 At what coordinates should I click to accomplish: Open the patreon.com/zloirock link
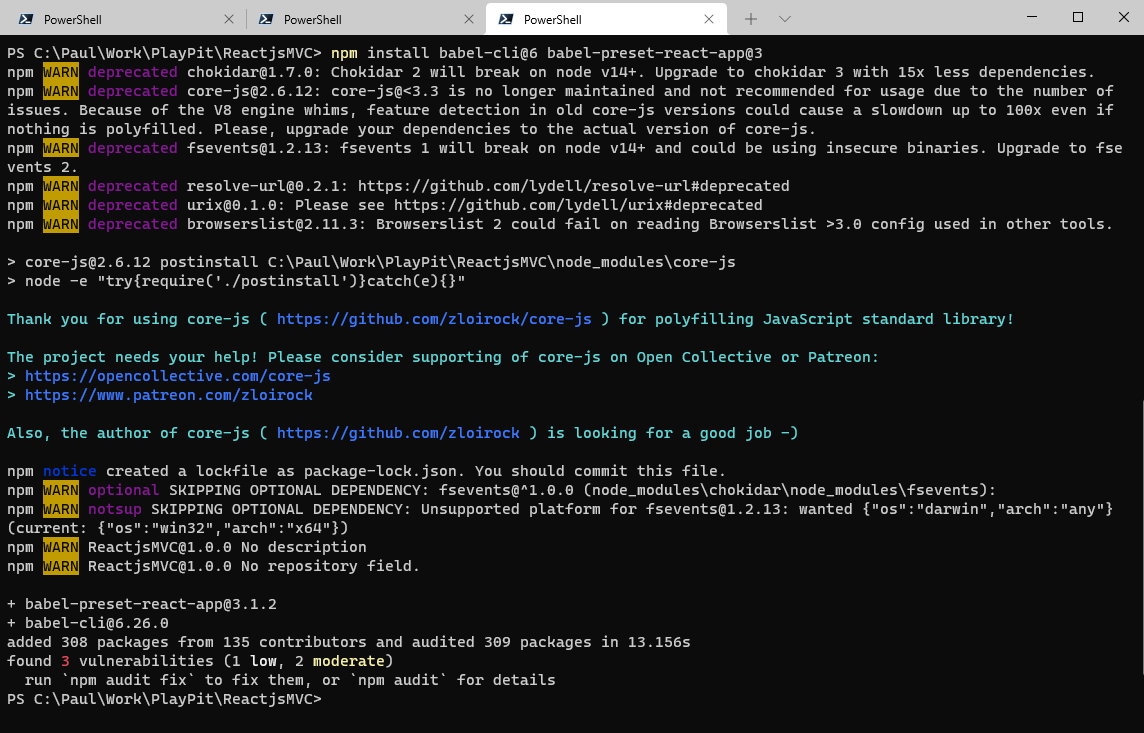[169, 395]
